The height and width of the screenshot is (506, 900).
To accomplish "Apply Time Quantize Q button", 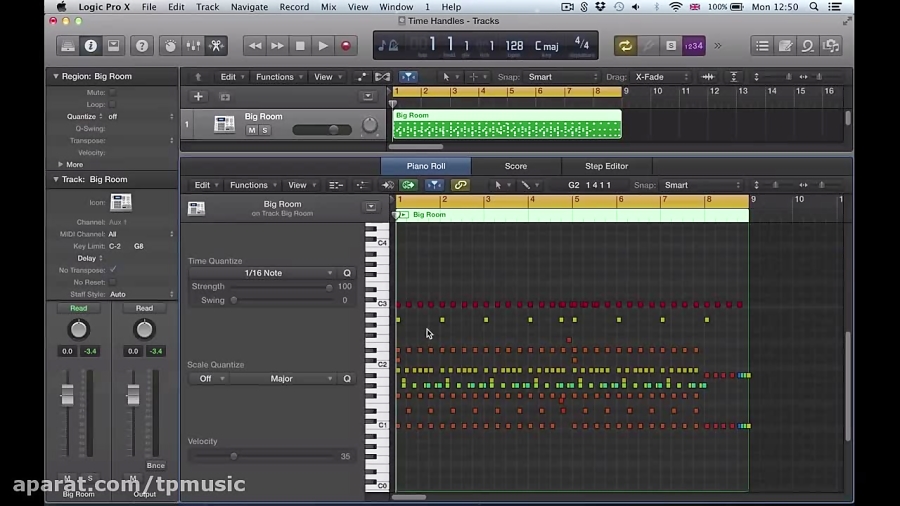I will (x=347, y=273).
